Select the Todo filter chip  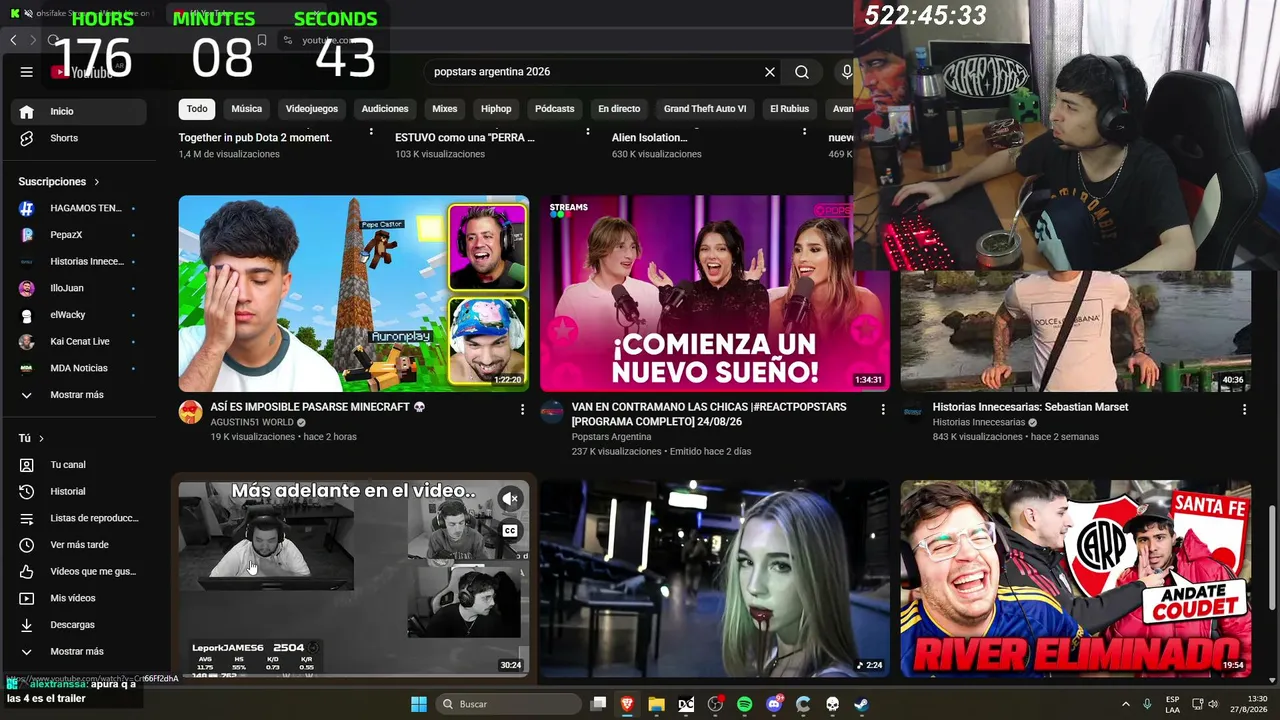[197, 109]
